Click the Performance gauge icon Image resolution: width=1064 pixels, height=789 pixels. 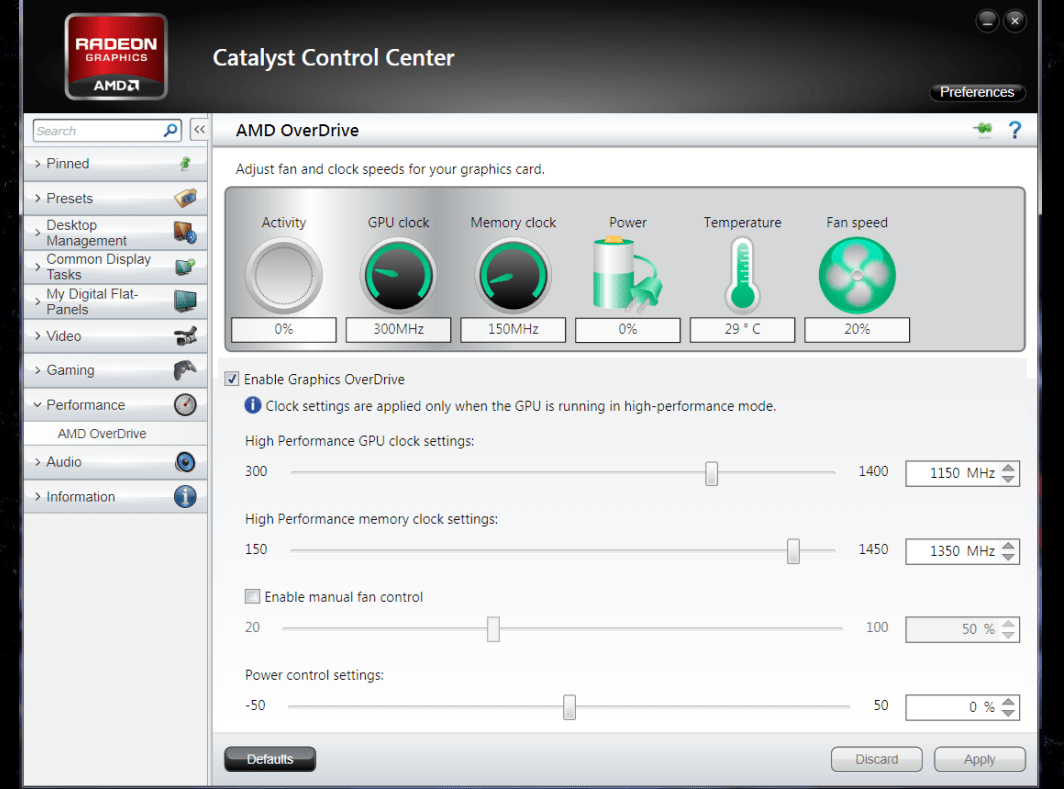pos(185,405)
